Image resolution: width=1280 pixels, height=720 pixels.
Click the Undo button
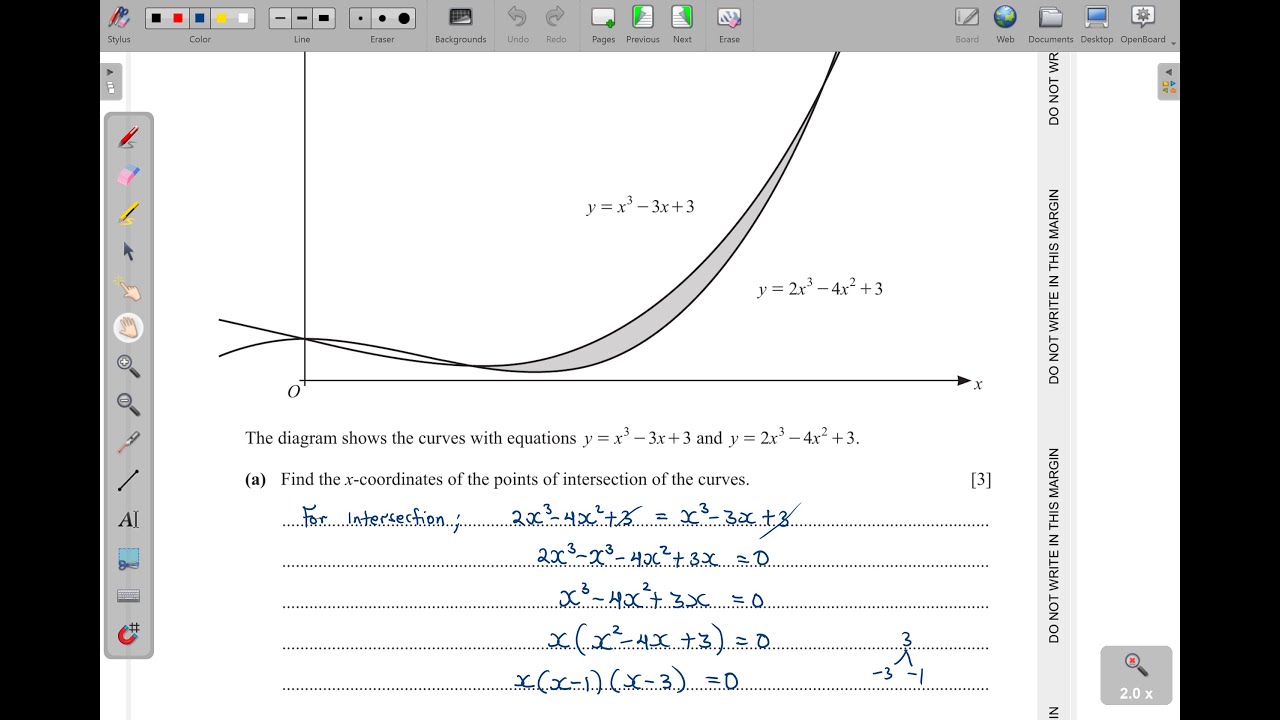517,25
